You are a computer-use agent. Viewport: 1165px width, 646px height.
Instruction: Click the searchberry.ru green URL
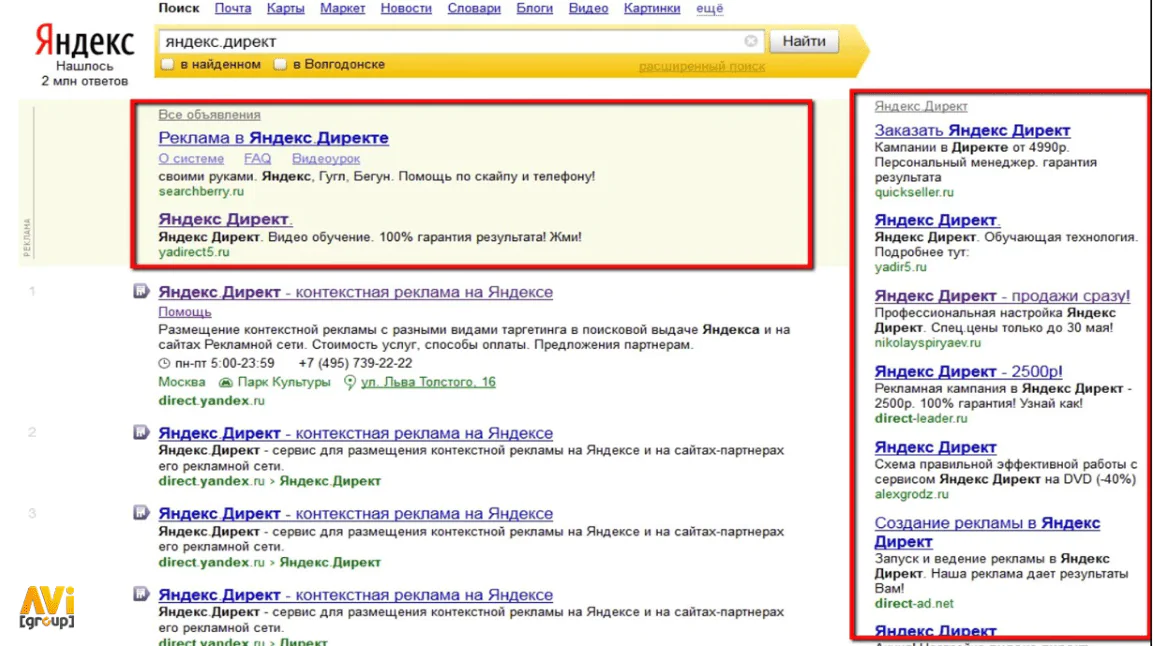[201, 192]
